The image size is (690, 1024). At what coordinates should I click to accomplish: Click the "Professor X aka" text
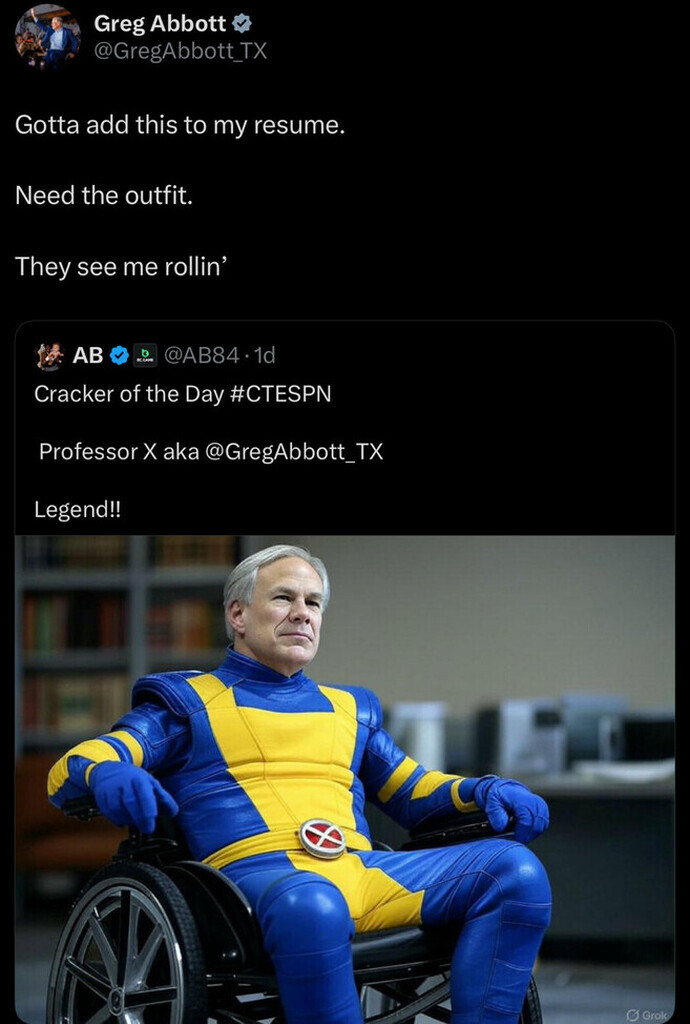point(119,452)
